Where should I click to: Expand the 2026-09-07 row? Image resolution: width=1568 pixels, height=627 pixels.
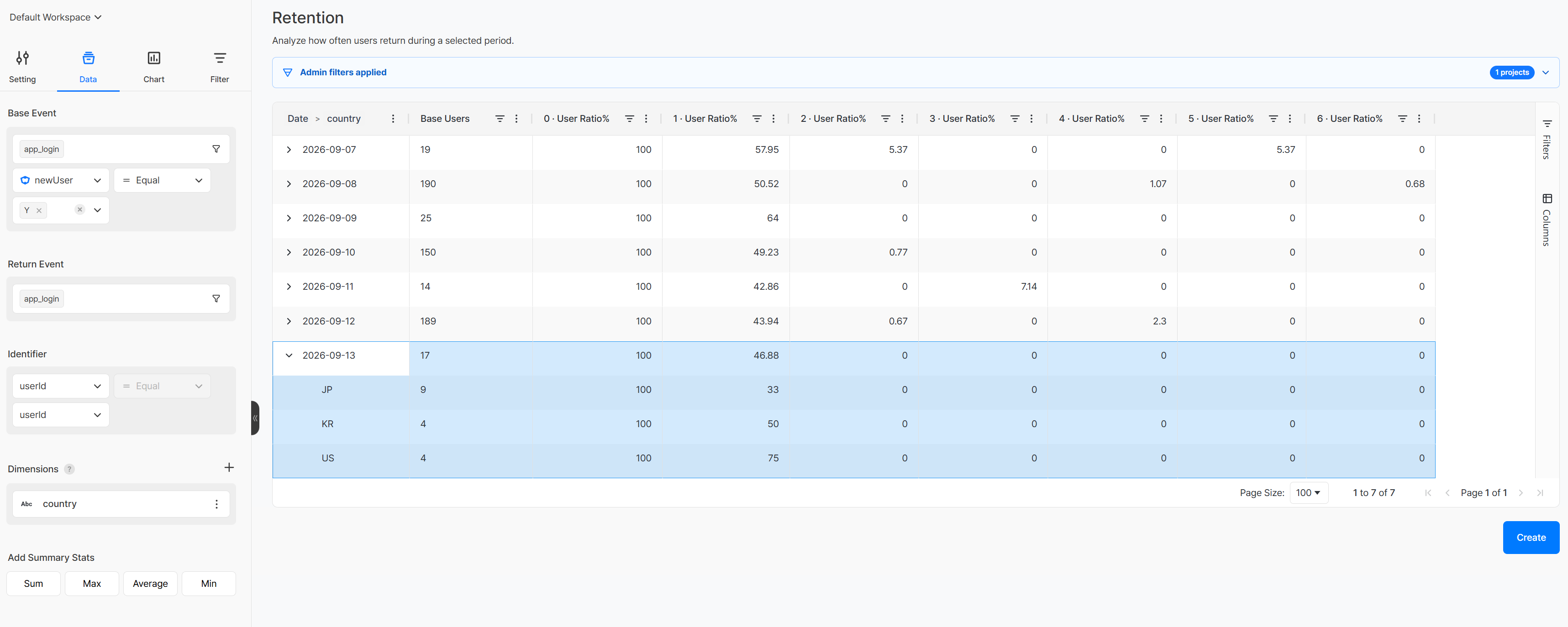click(289, 150)
